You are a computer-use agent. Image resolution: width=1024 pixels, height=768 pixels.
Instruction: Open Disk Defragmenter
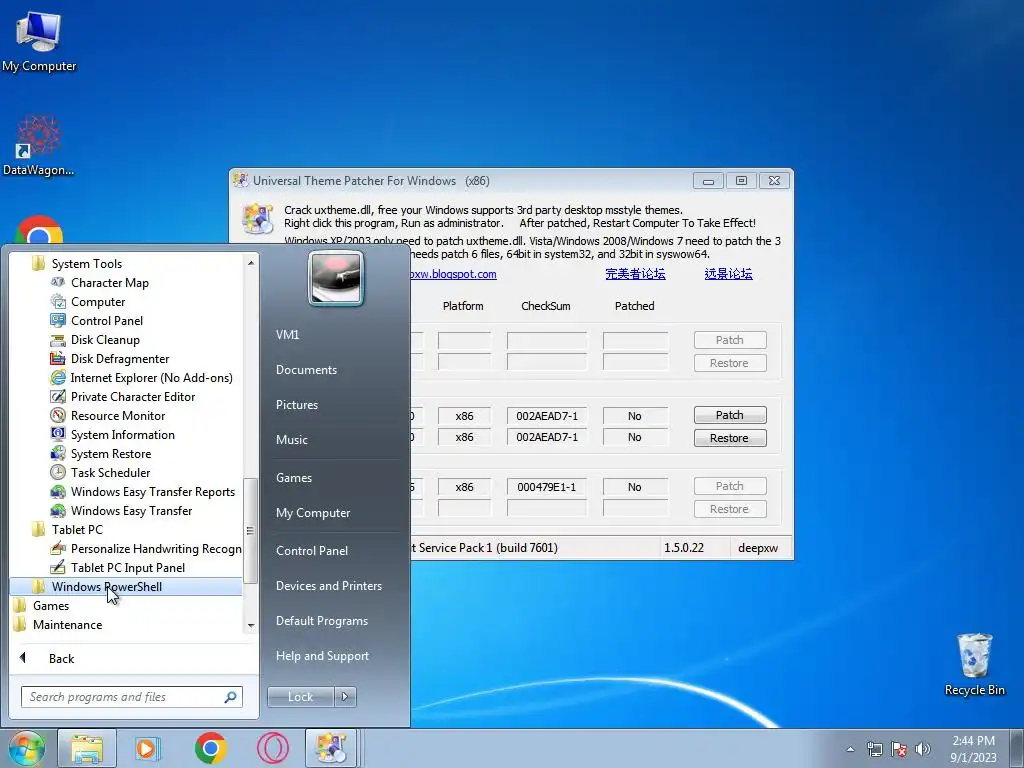click(120, 359)
